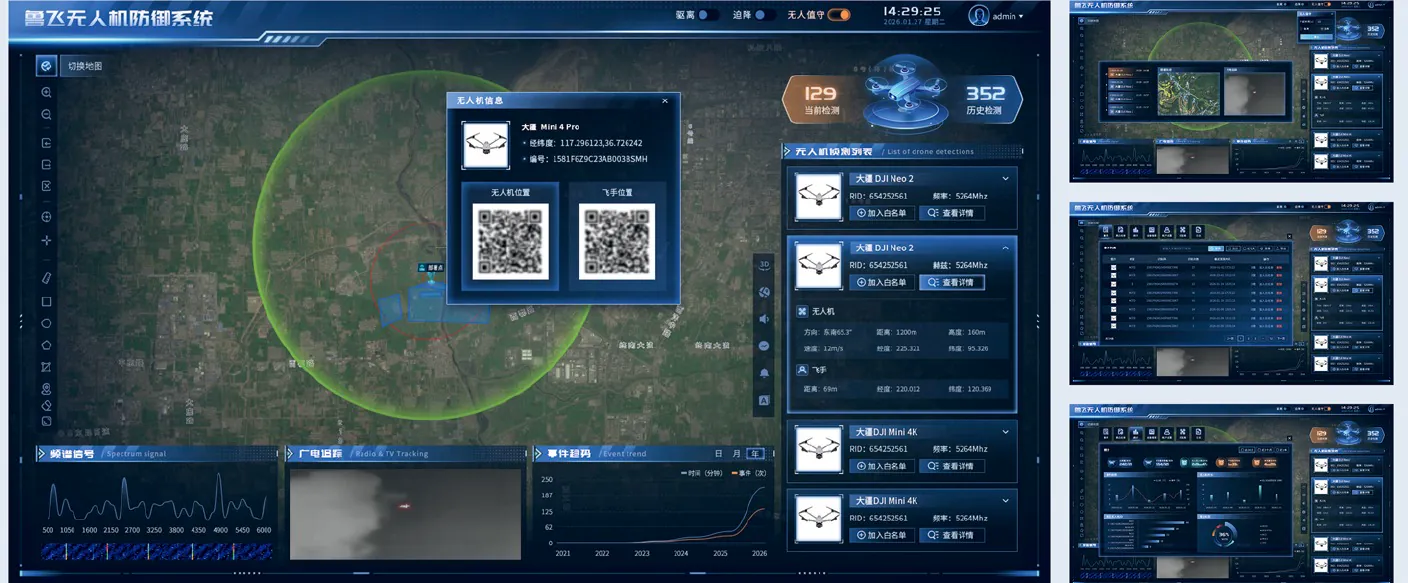Click the location pin marker tool
This screenshot has height=583, width=1408.
click(46, 389)
